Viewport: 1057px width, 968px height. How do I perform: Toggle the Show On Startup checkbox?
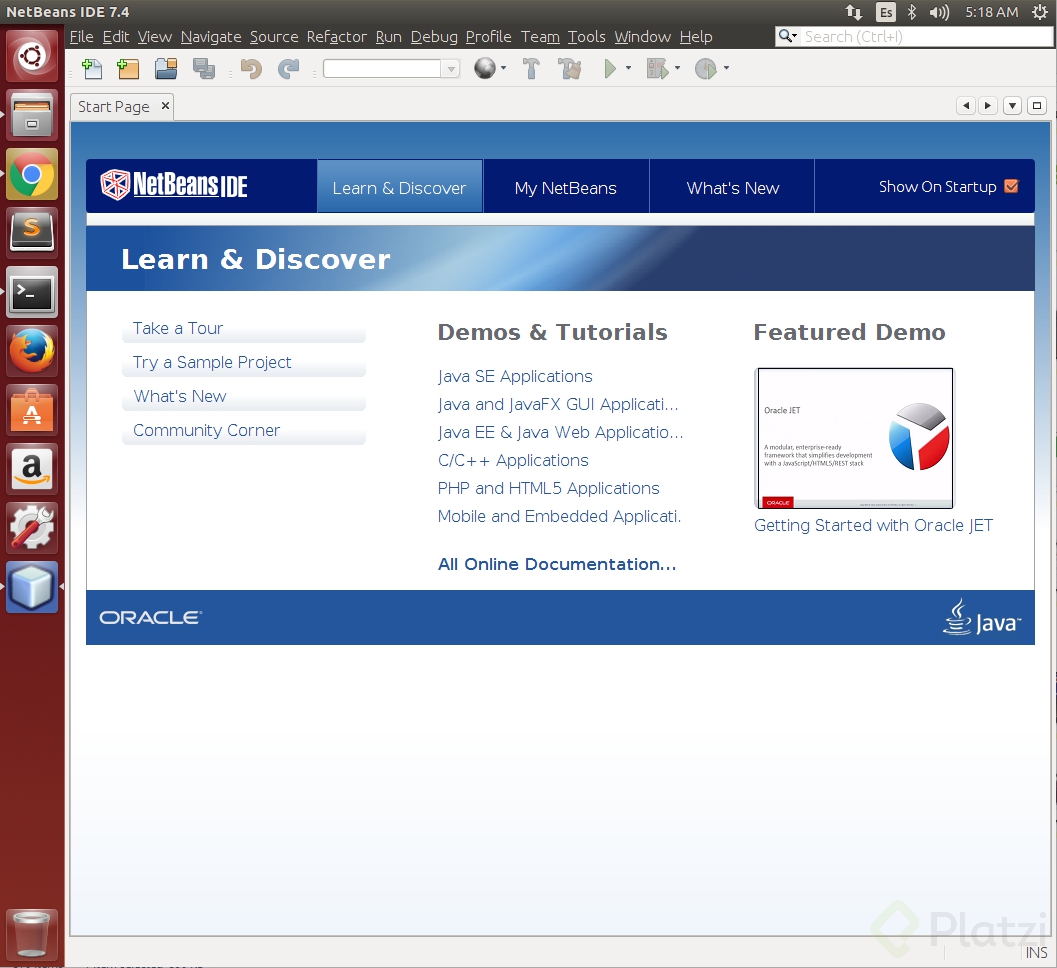1011,186
